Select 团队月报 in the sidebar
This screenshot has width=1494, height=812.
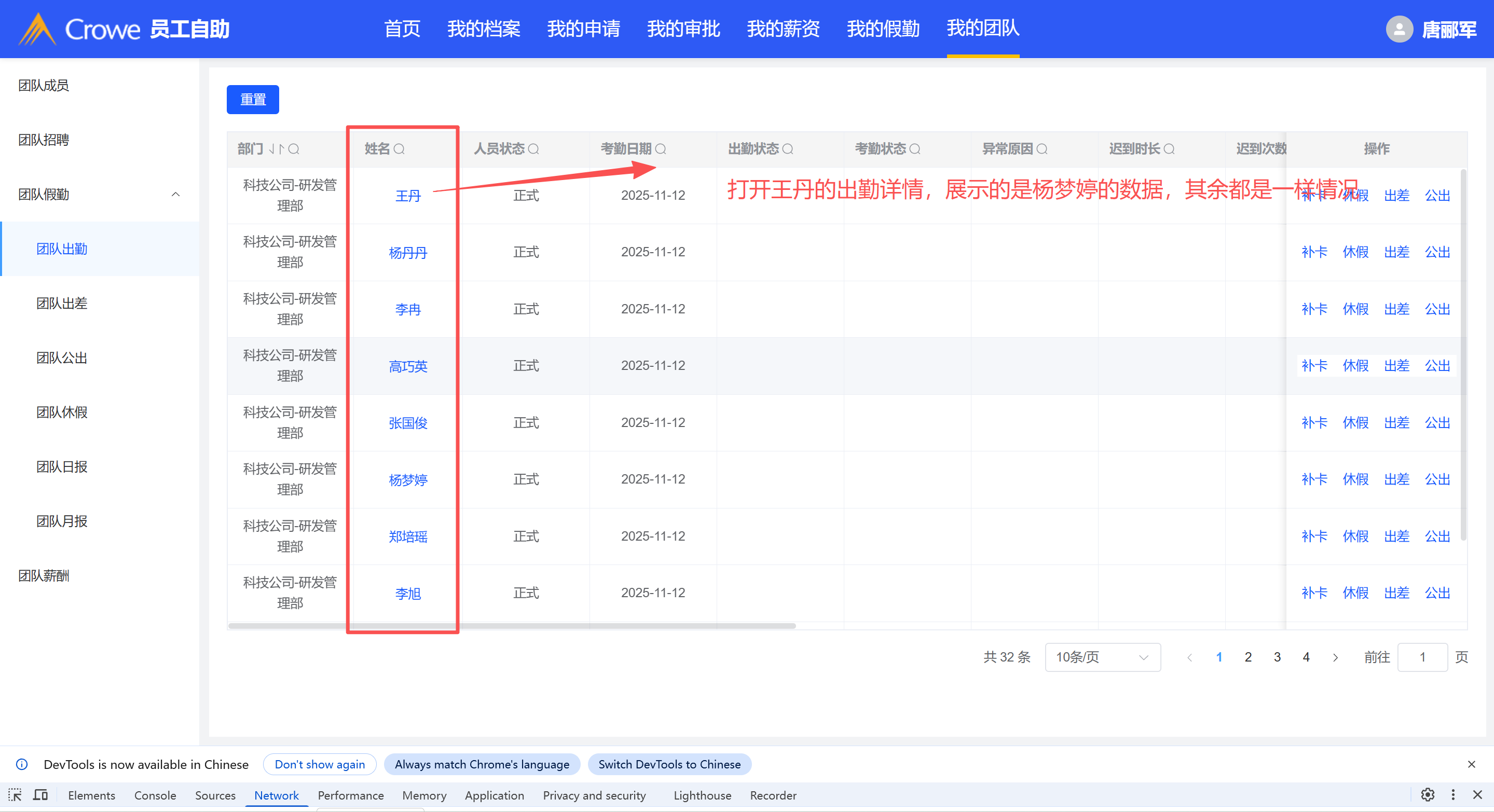coord(62,521)
